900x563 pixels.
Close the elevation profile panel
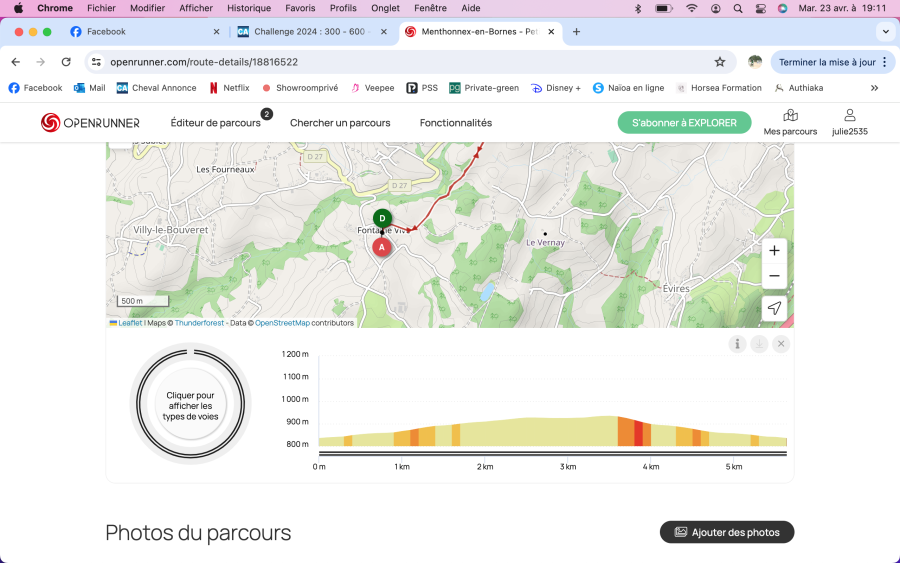pyautogui.click(x=781, y=344)
